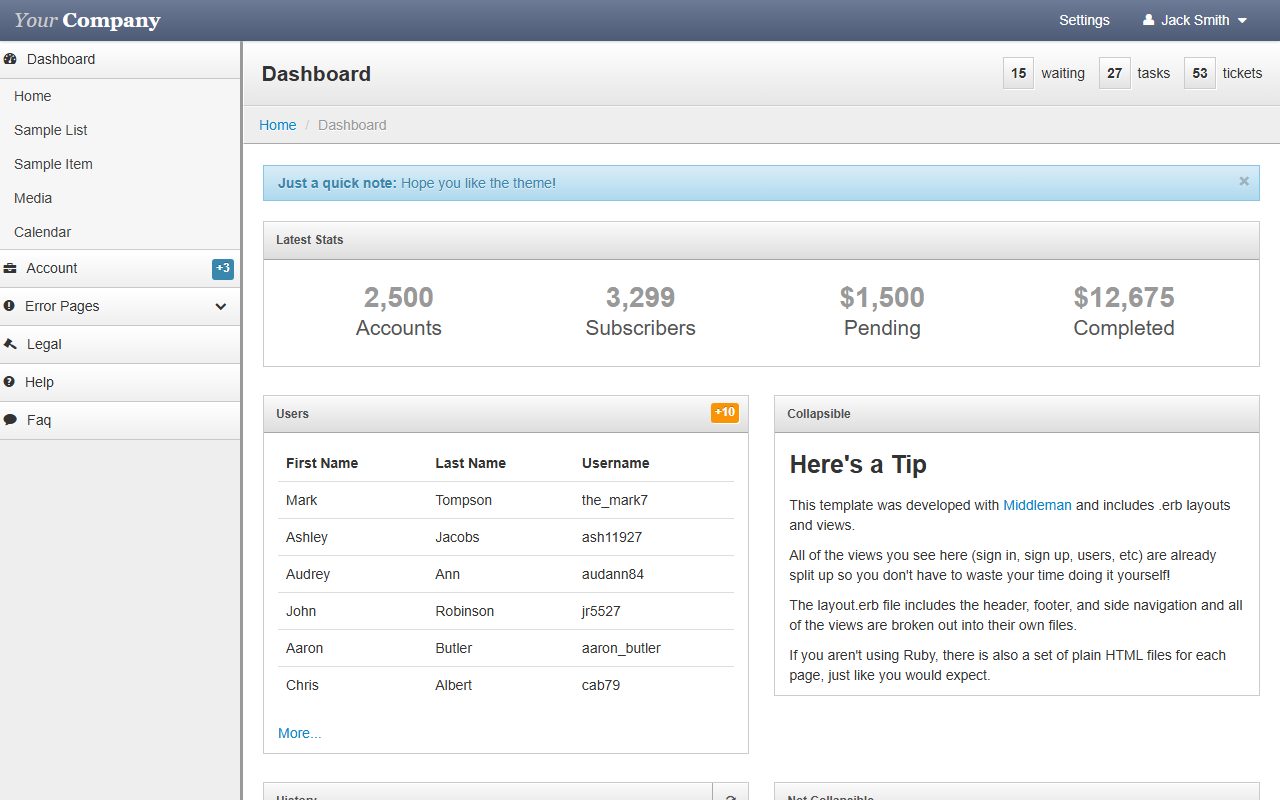Click the 27 tasks counter
The image size is (1280, 800).
pyautogui.click(x=1135, y=73)
